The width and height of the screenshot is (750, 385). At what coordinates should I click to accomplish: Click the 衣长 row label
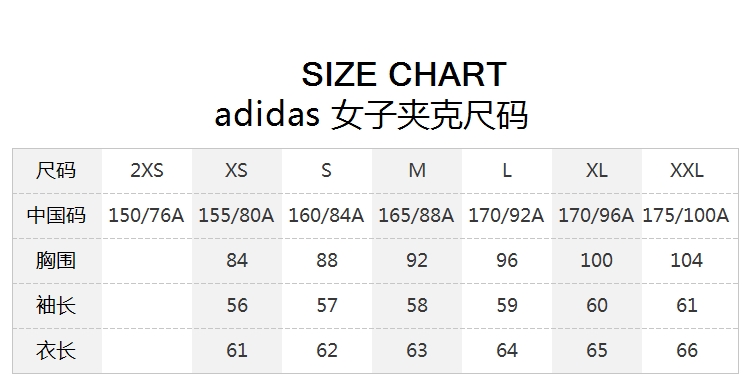tap(56, 351)
